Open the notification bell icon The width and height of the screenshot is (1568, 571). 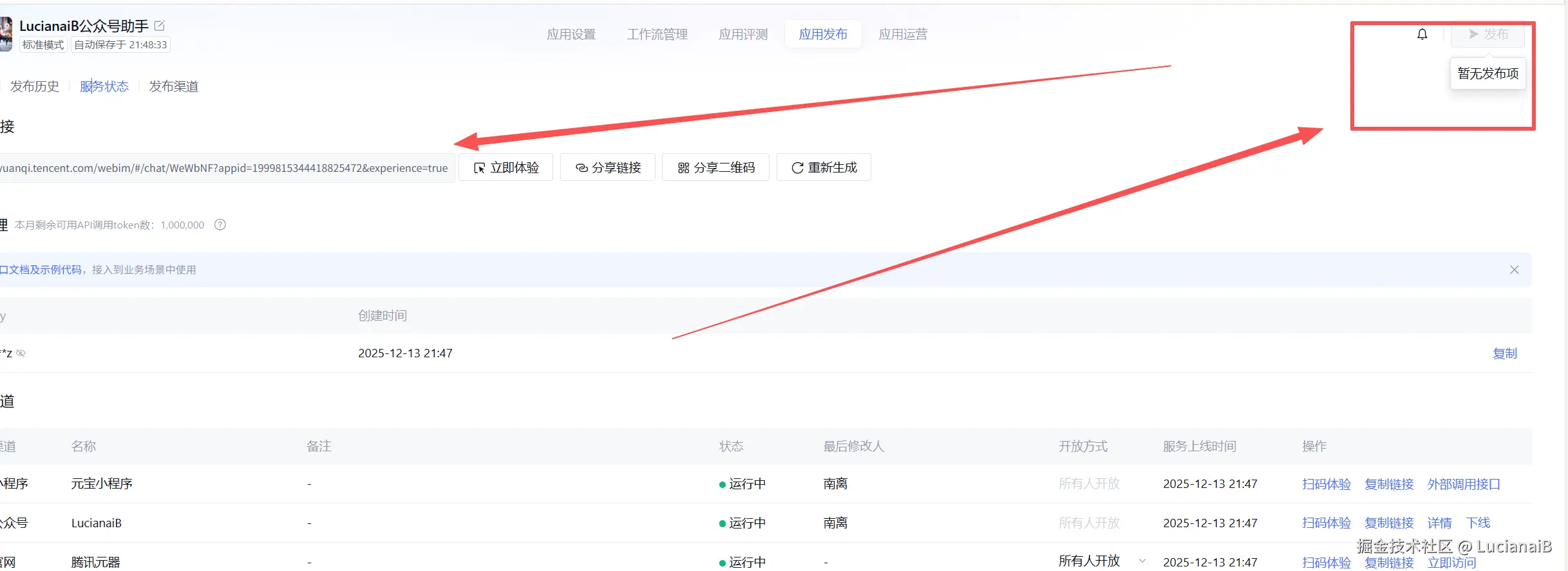pyautogui.click(x=1422, y=34)
